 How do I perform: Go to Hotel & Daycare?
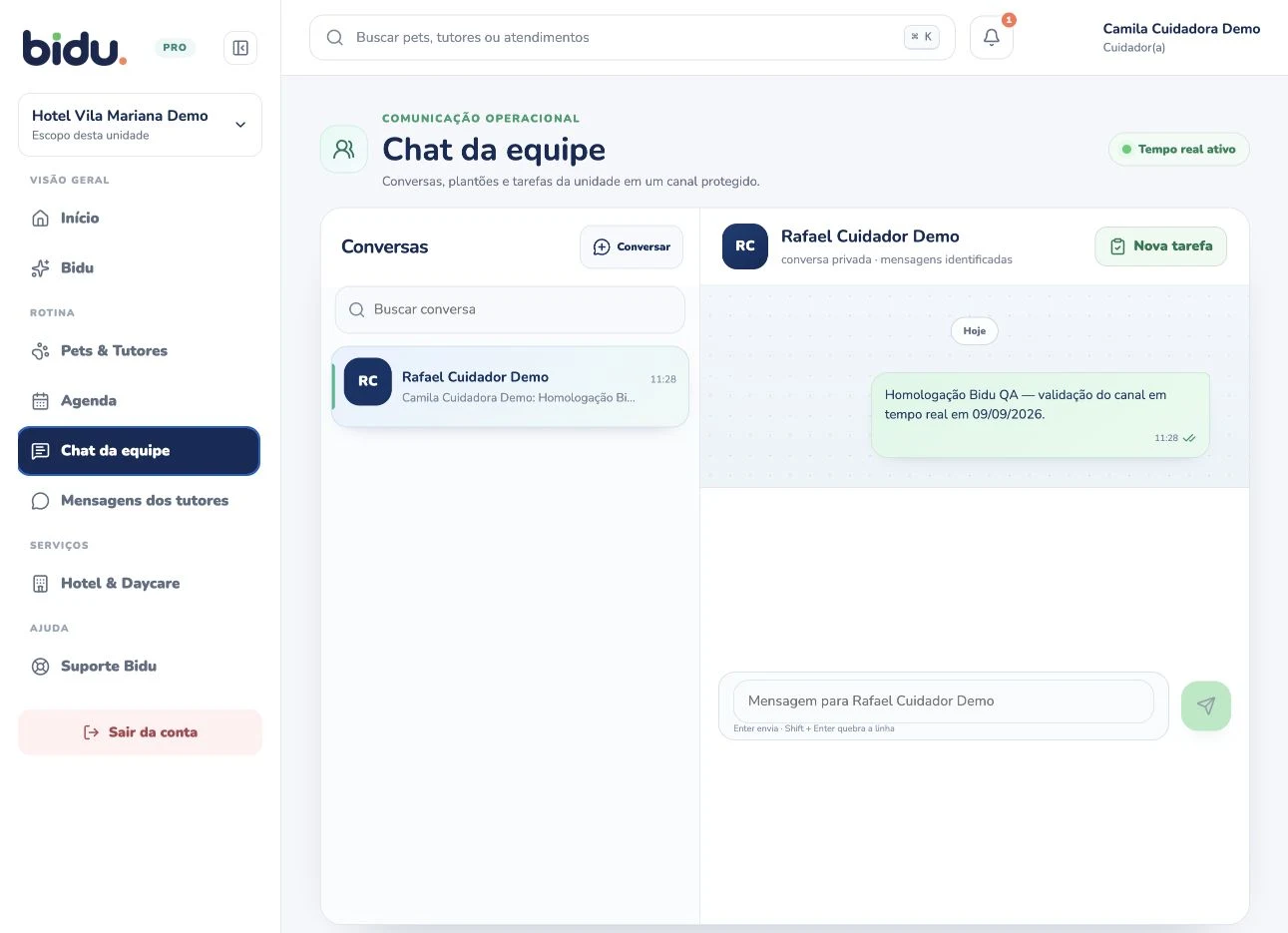(x=140, y=583)
